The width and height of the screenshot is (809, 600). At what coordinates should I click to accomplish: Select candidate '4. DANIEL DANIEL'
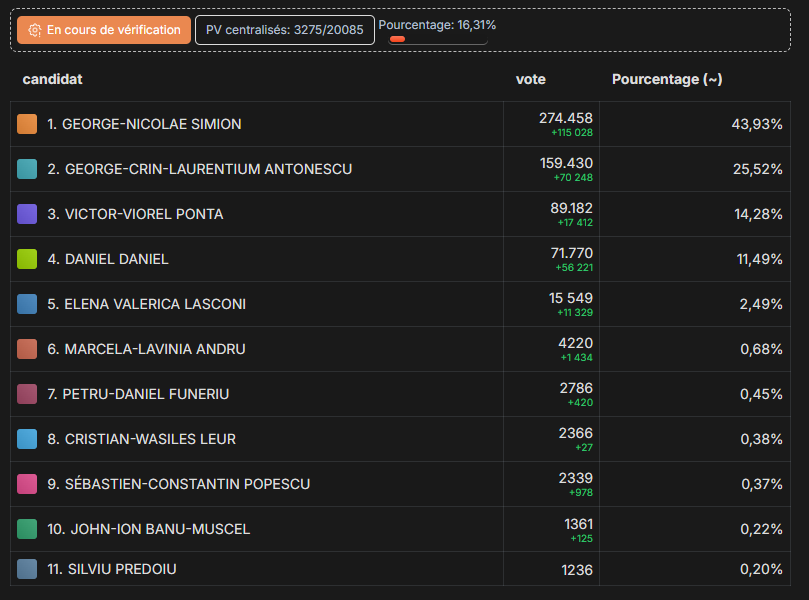pos(108,259)
